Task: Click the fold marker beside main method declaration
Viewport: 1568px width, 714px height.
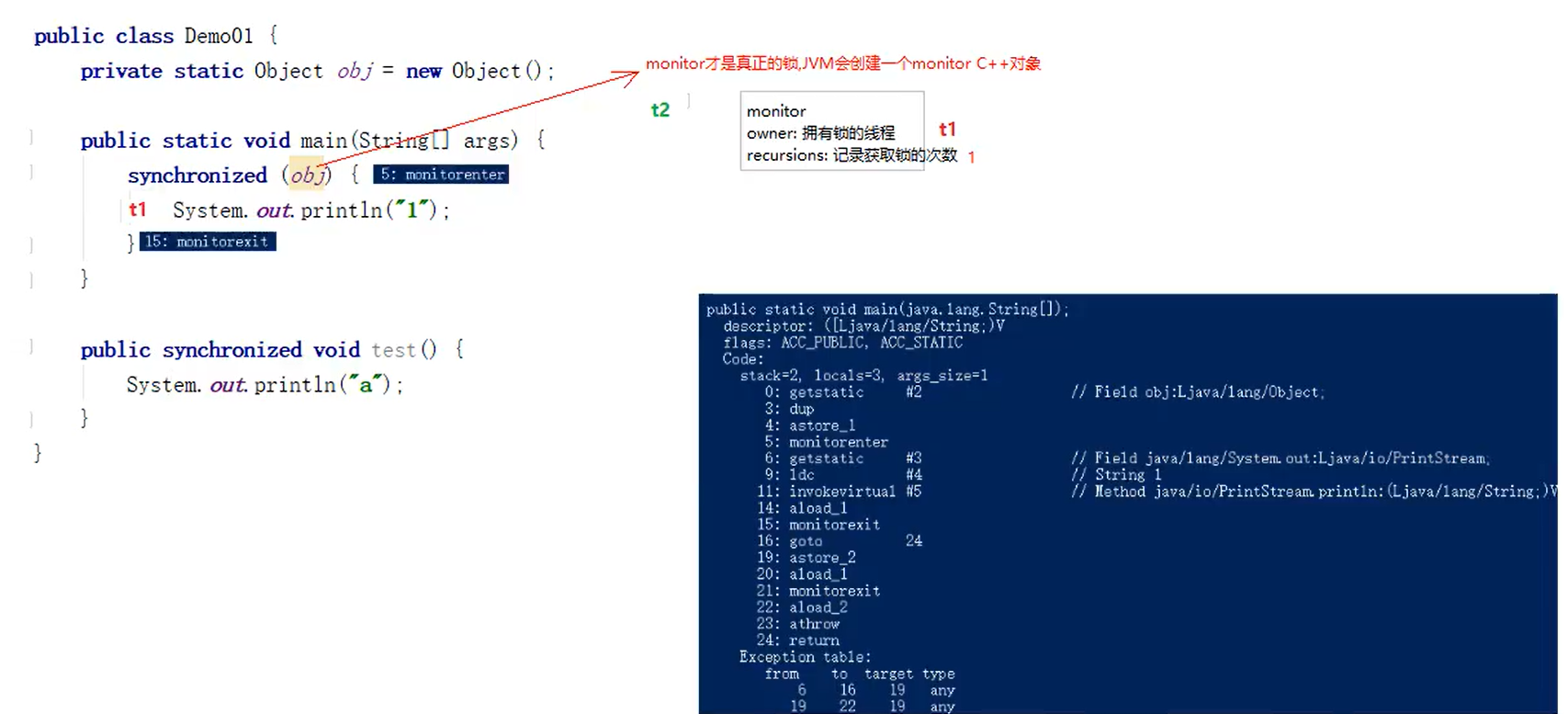Action: click(32, 137)
